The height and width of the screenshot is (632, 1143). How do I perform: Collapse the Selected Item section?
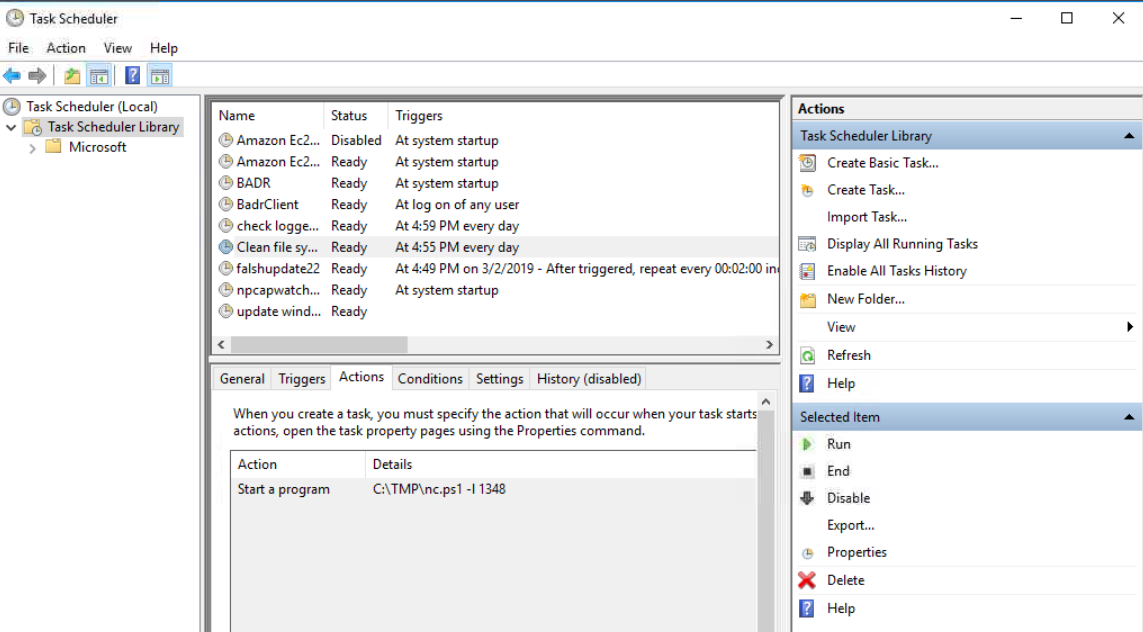1130,416
